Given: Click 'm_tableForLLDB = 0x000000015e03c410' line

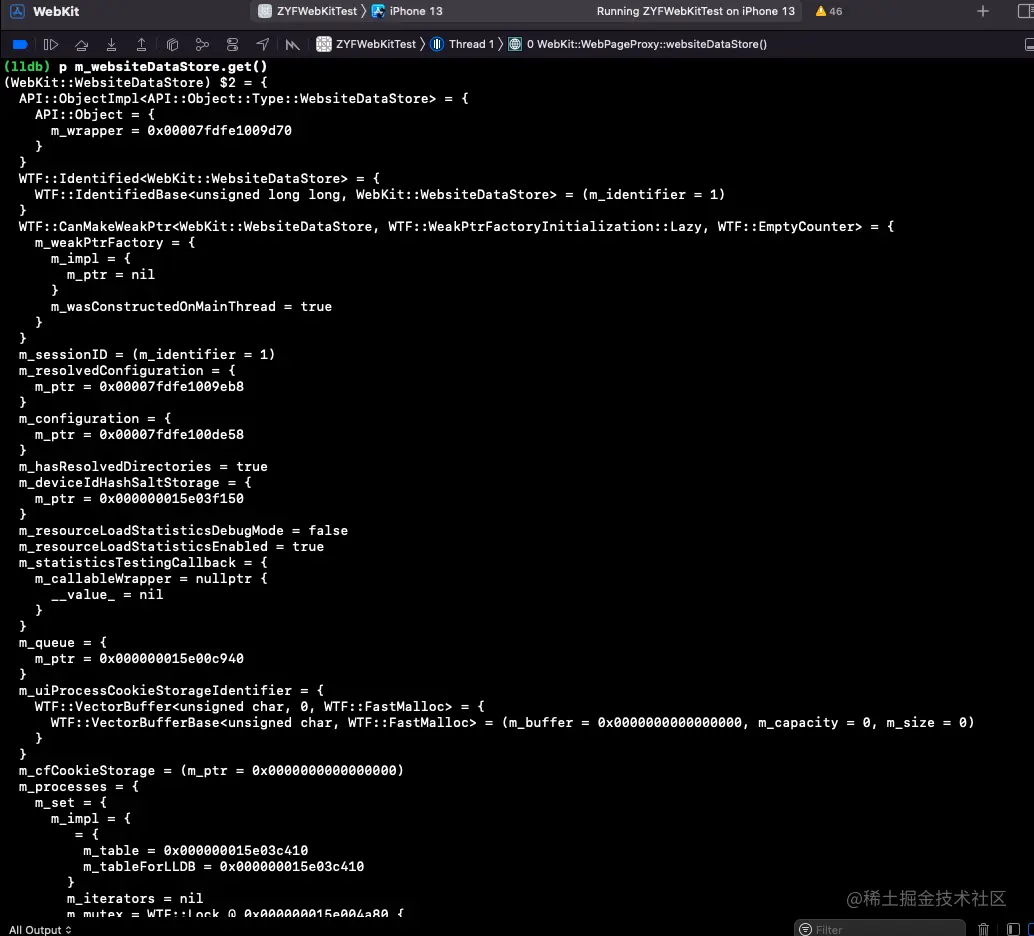Looking at the screenshot, I should (224, 867).
